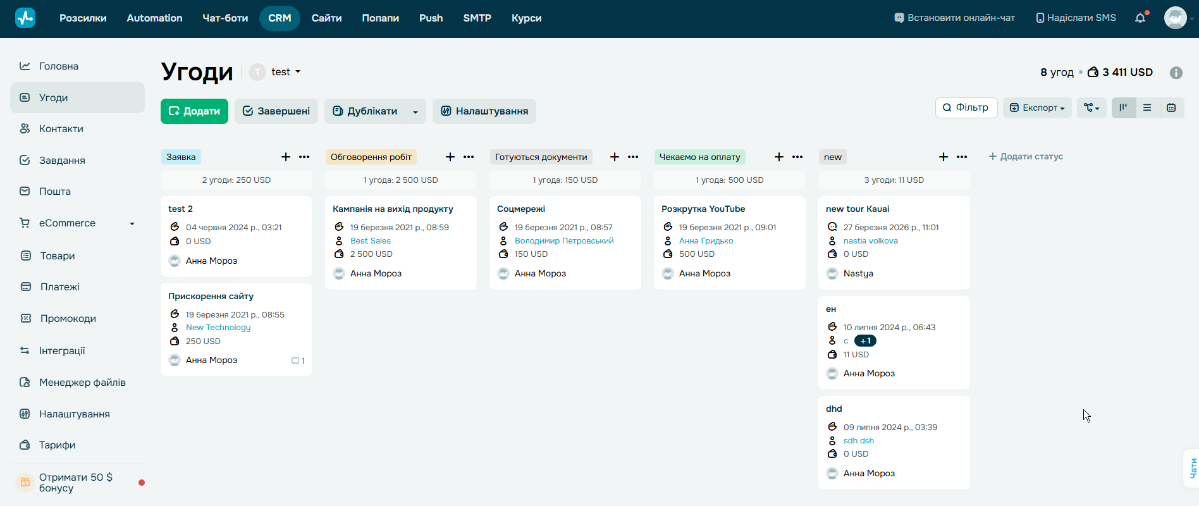
Task: Open Automation in top navigation
Action: coord(154,18)
